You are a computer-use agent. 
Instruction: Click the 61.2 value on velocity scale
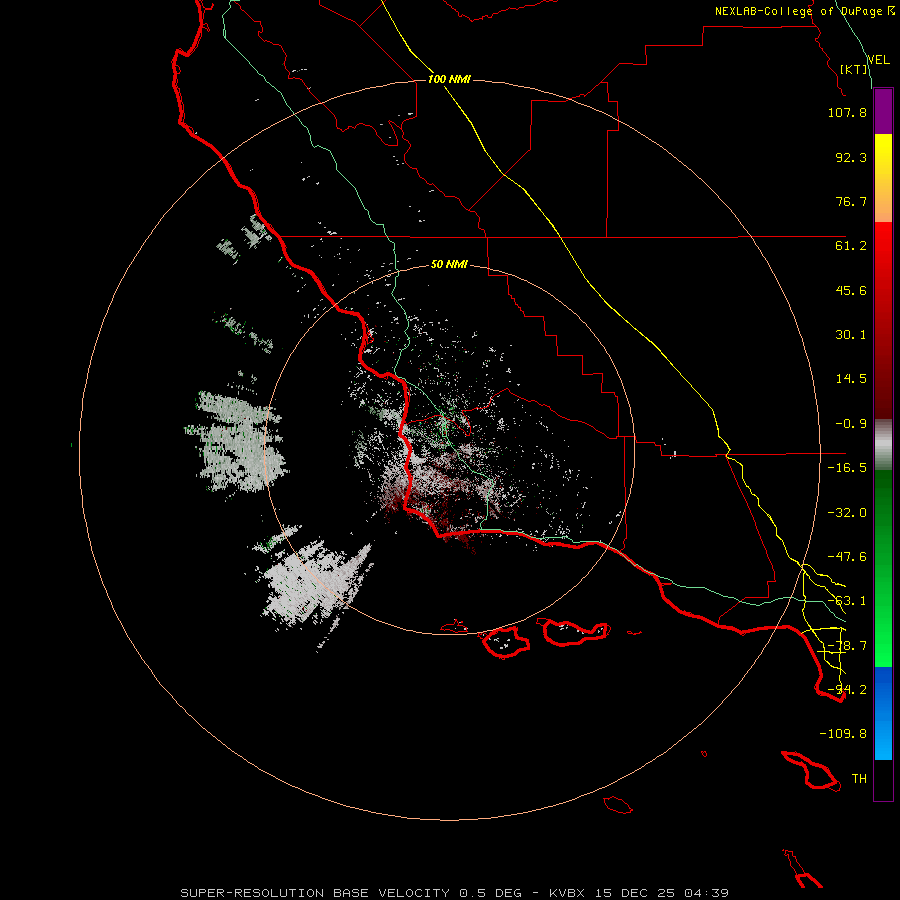click(851, 246)
